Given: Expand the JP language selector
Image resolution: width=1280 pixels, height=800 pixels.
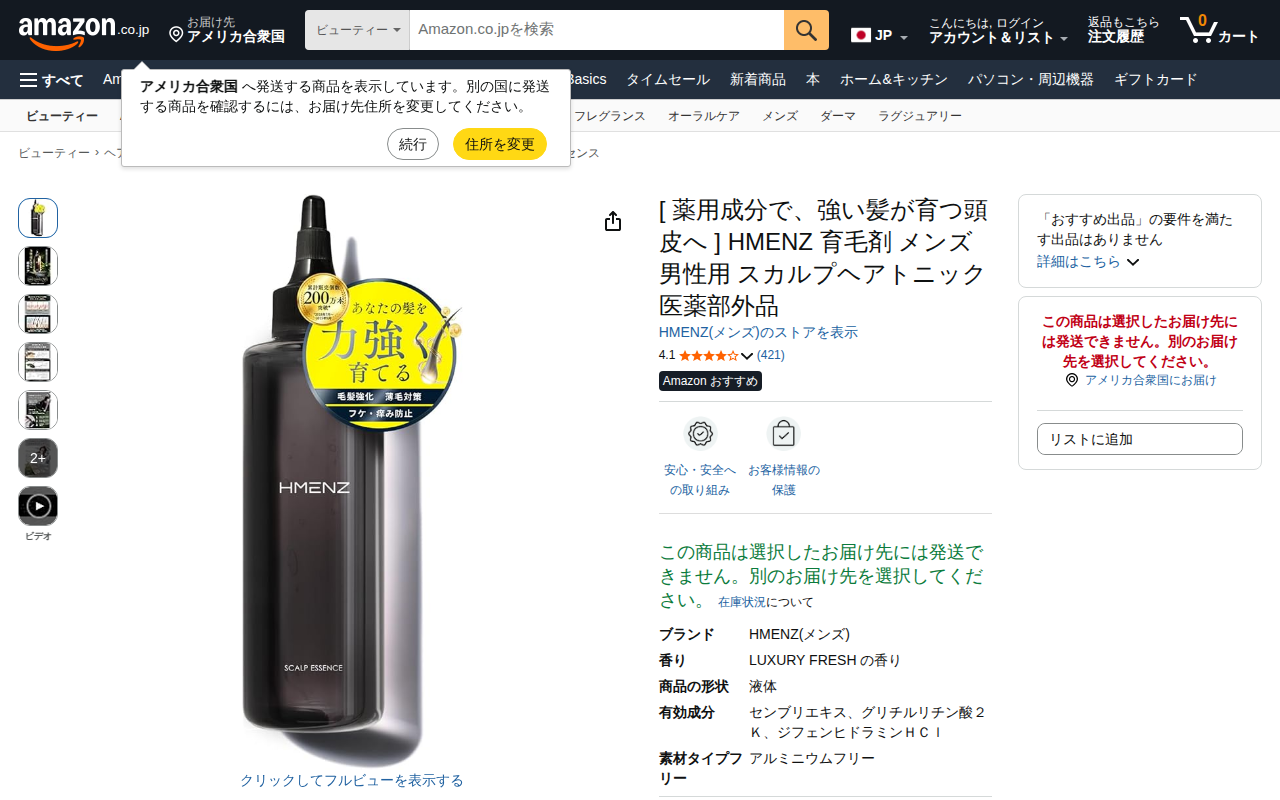Looking at the screenshot, I should [x=879, y=35].
